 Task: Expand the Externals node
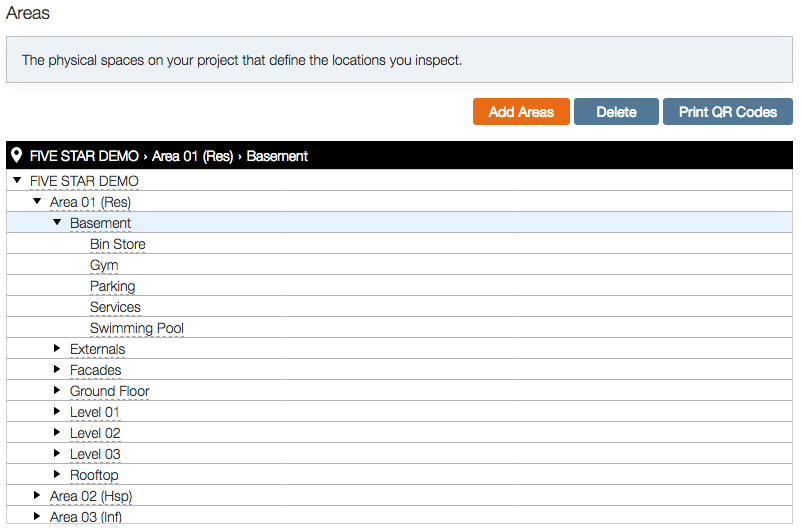point(57,348)
